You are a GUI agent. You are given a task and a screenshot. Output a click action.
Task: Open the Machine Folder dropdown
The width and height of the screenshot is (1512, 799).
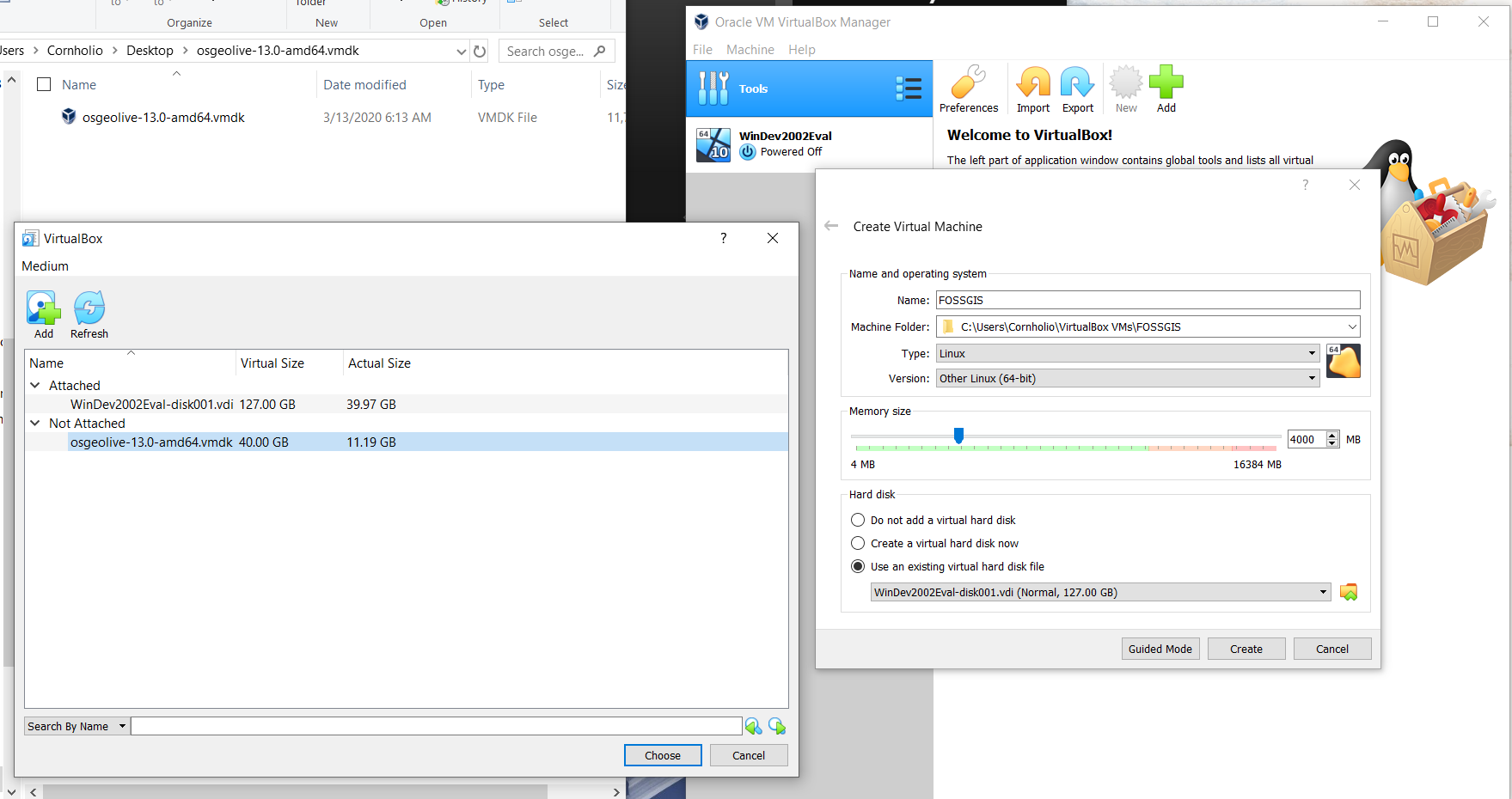point(1352,326)
